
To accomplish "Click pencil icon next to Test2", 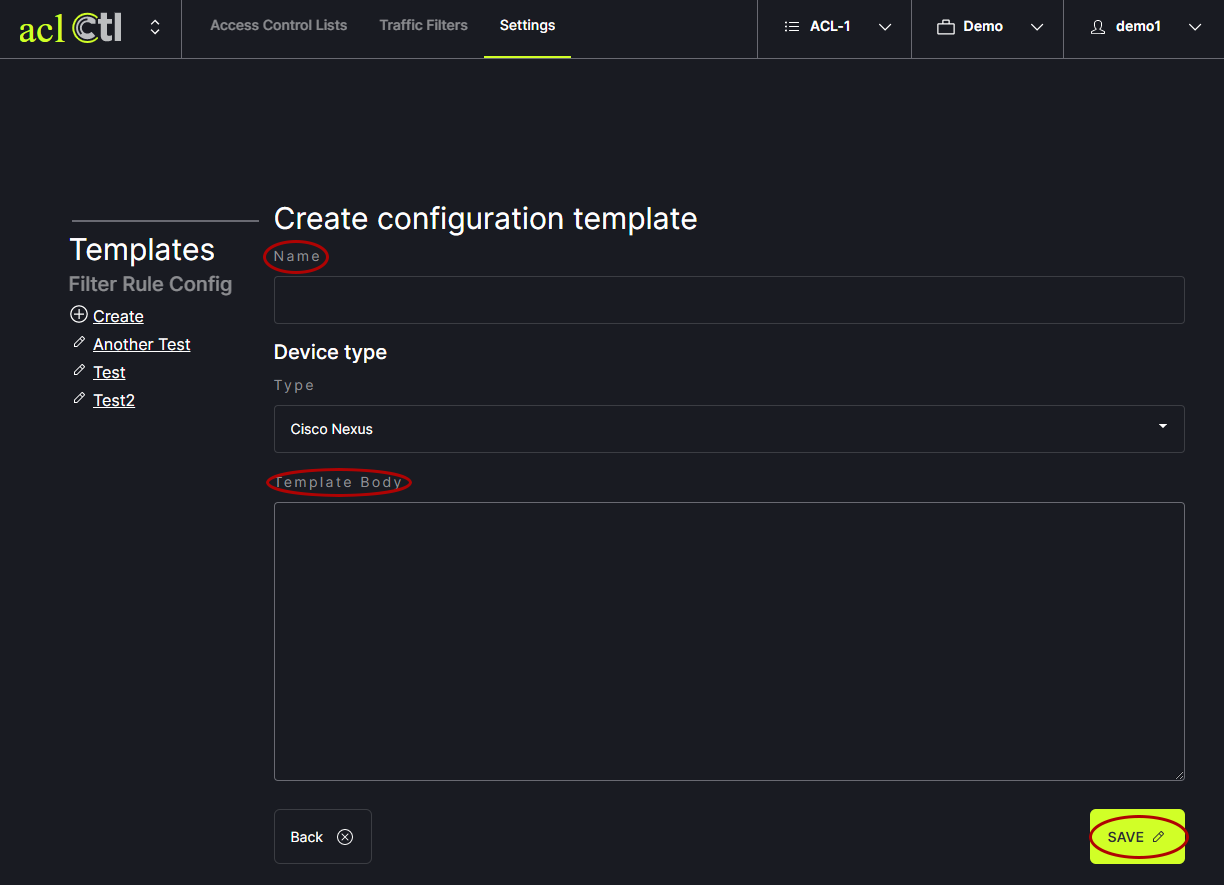I will (79, 399).
